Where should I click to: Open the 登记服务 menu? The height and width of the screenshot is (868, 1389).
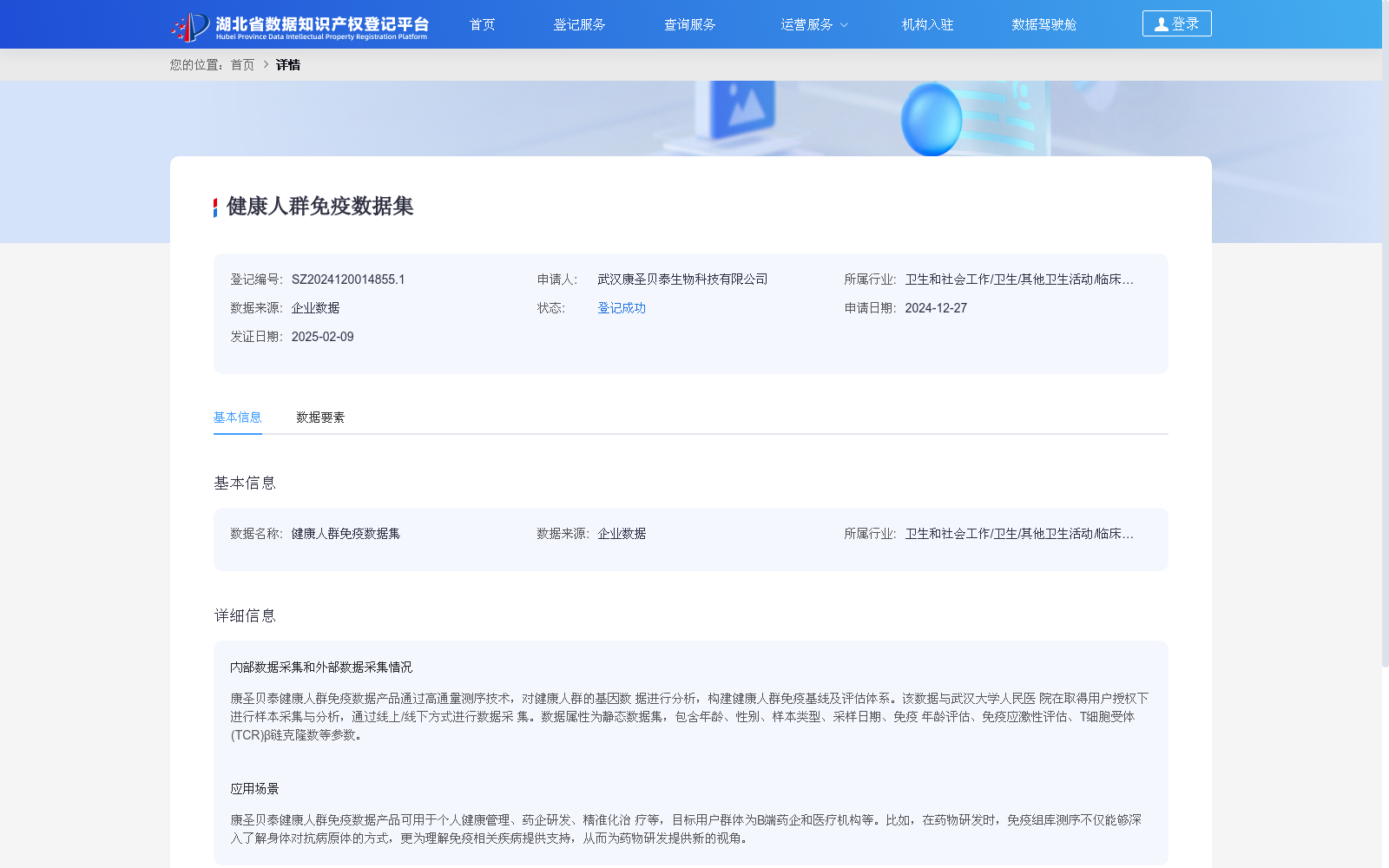(x=579, y=24)
